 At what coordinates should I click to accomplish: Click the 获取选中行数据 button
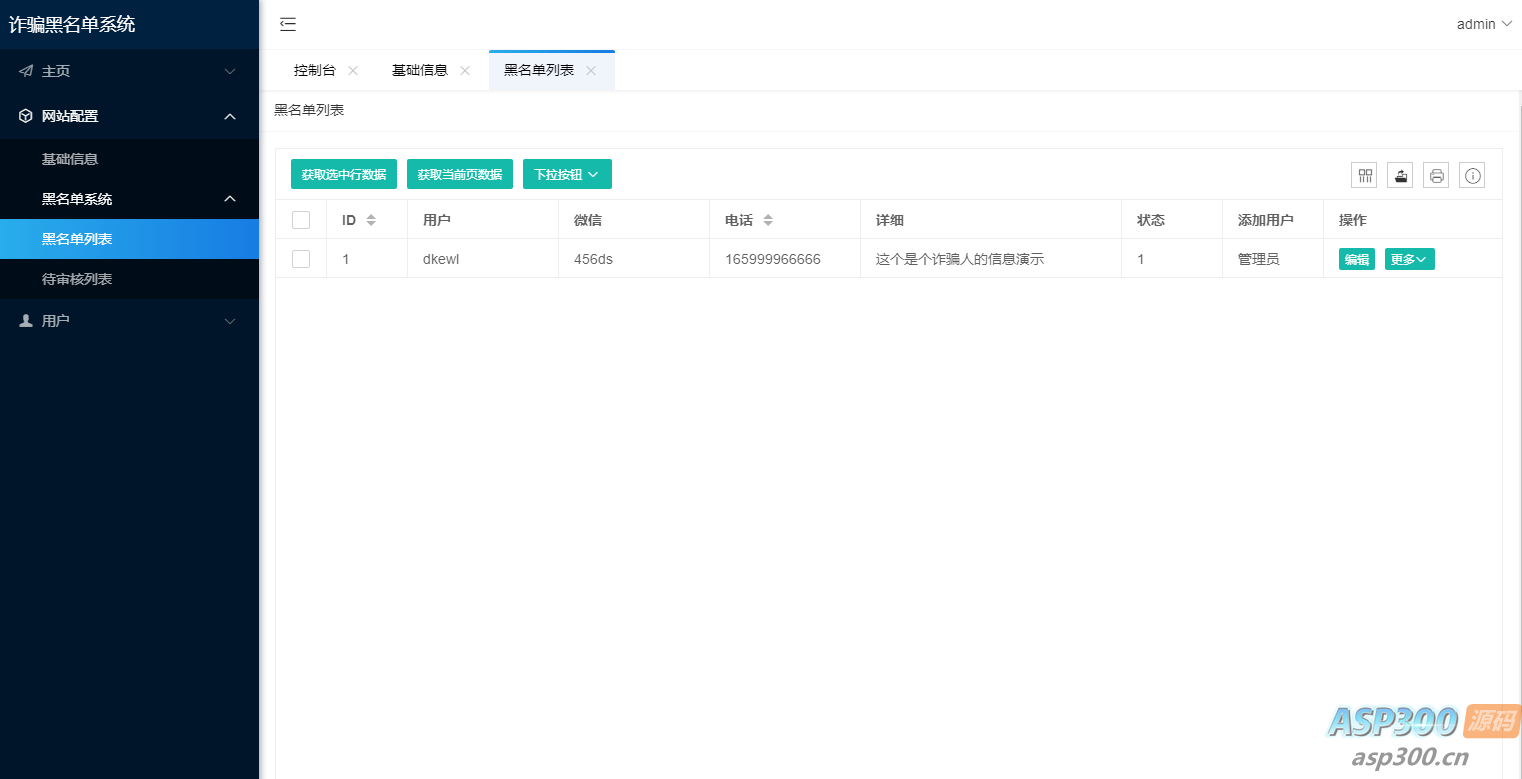(344, 174)
